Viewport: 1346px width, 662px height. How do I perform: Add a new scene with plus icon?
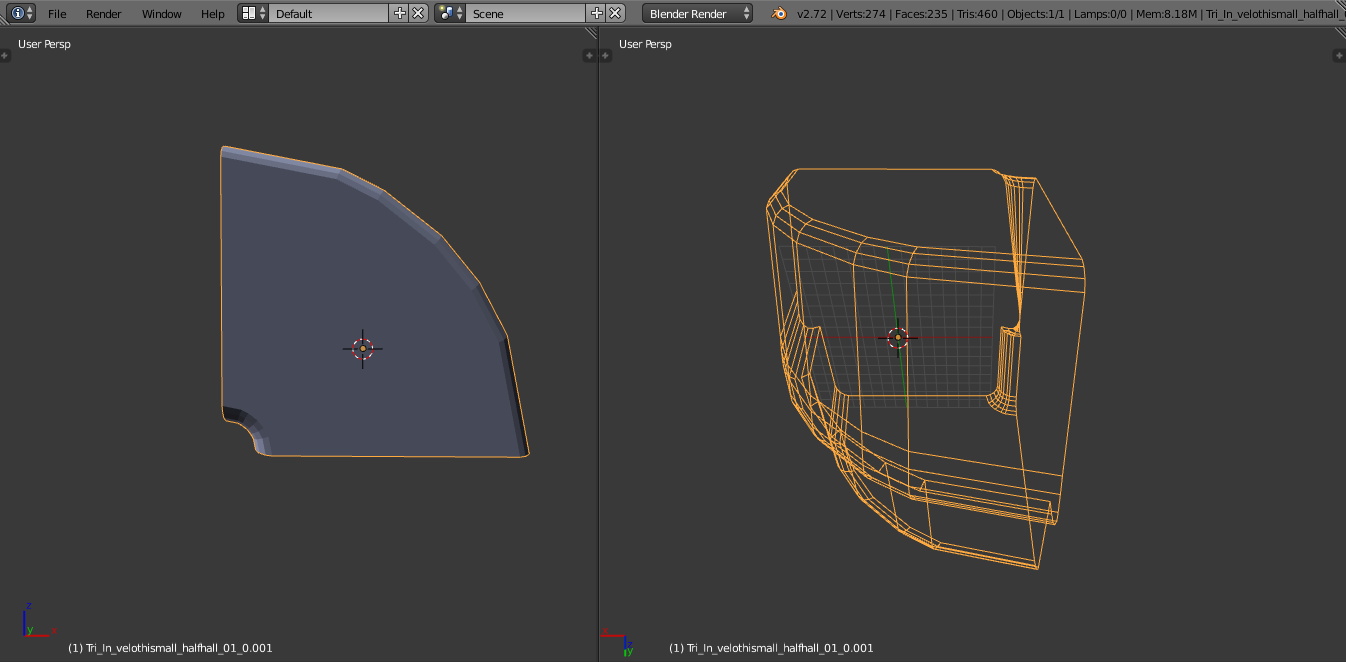click(597, 13)
